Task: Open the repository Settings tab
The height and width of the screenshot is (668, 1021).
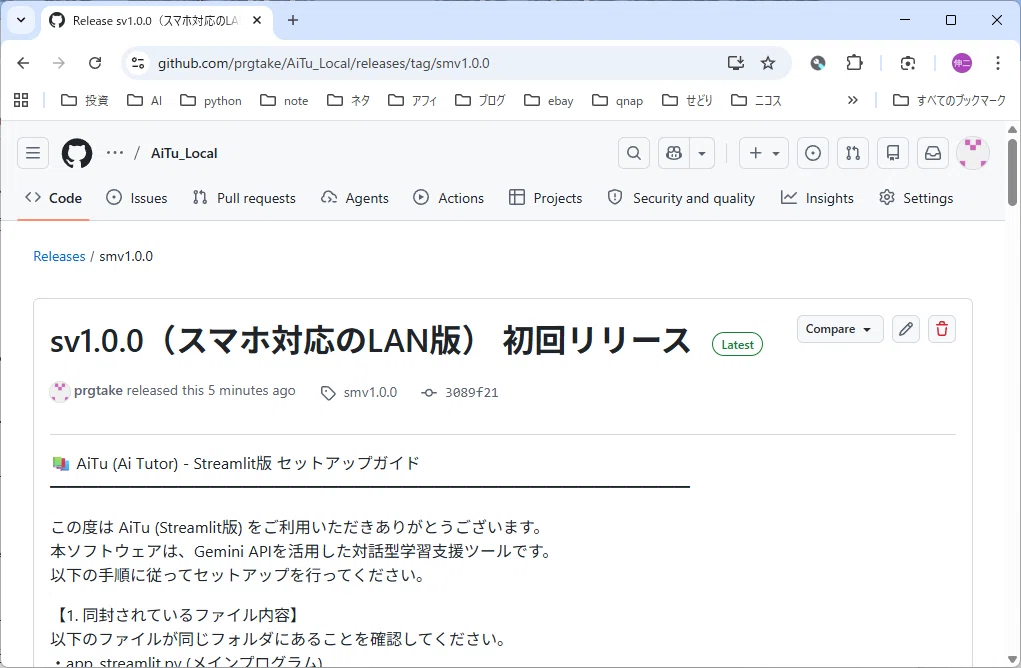Action: [916, 198]
